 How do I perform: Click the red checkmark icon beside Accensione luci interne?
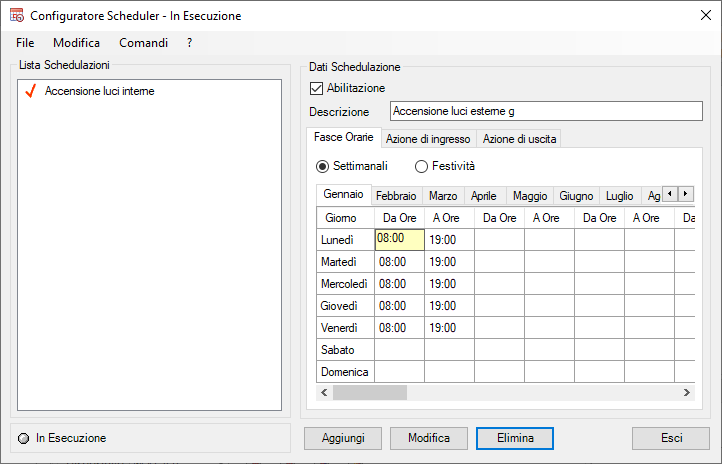29,91
